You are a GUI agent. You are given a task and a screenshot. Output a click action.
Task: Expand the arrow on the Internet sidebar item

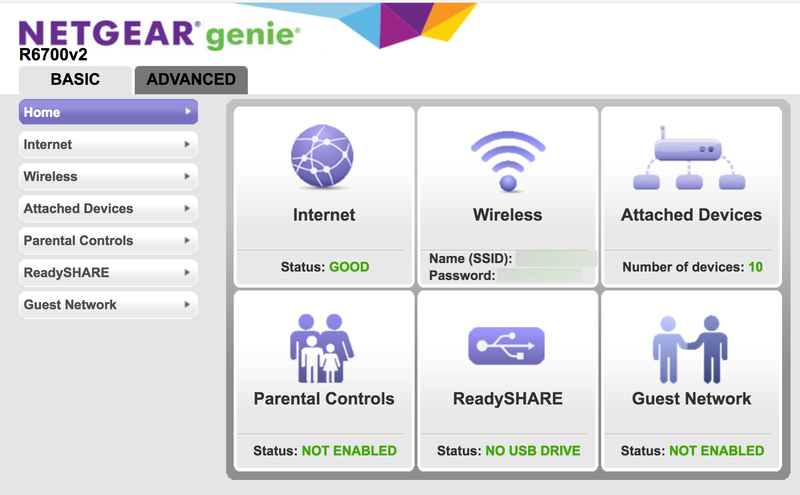pyautogui.click(x=187, y=144)
